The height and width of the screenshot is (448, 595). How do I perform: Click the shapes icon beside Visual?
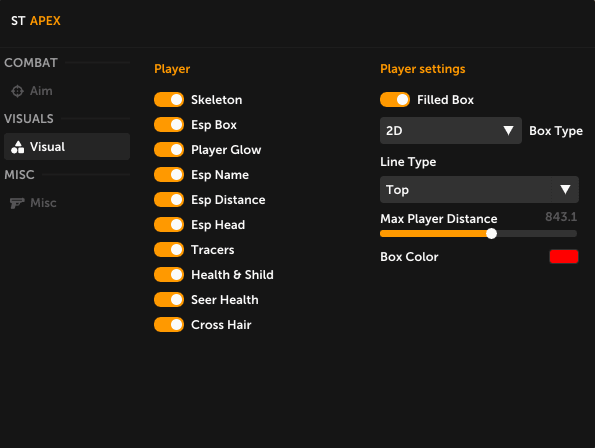[x=17, y=147]
